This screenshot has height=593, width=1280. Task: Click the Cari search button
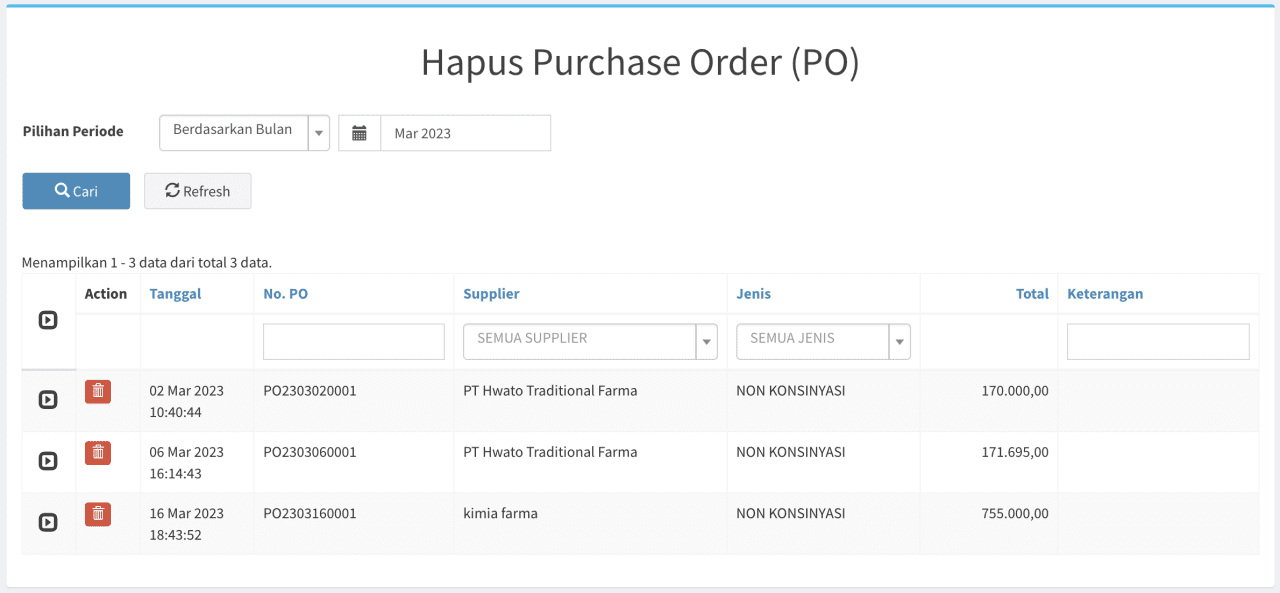coord(76,191)
